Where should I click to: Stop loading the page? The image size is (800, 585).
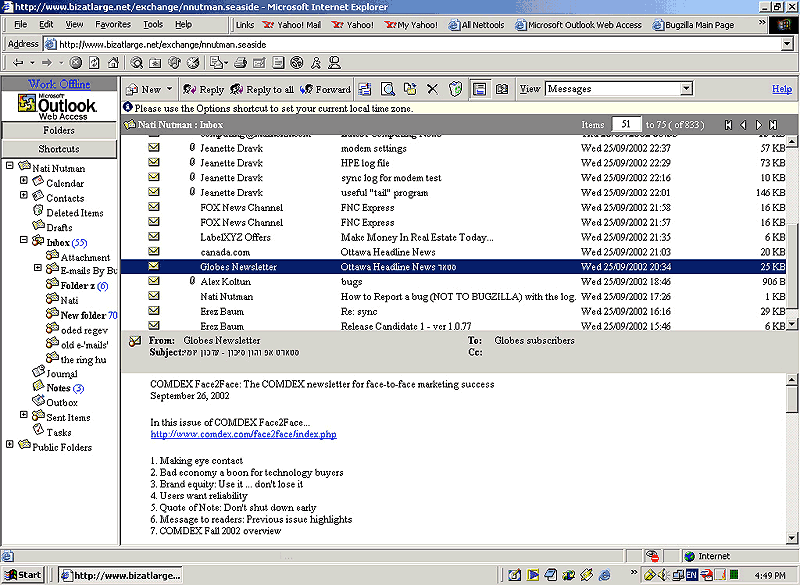pos(76,63)
